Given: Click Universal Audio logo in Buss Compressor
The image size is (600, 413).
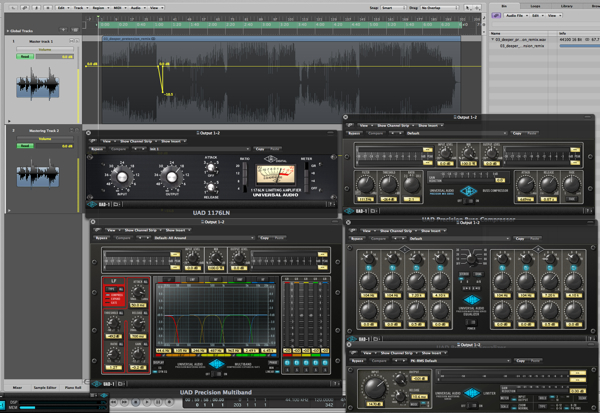Looking at the screenshot, I should click(x=468, y=191).
